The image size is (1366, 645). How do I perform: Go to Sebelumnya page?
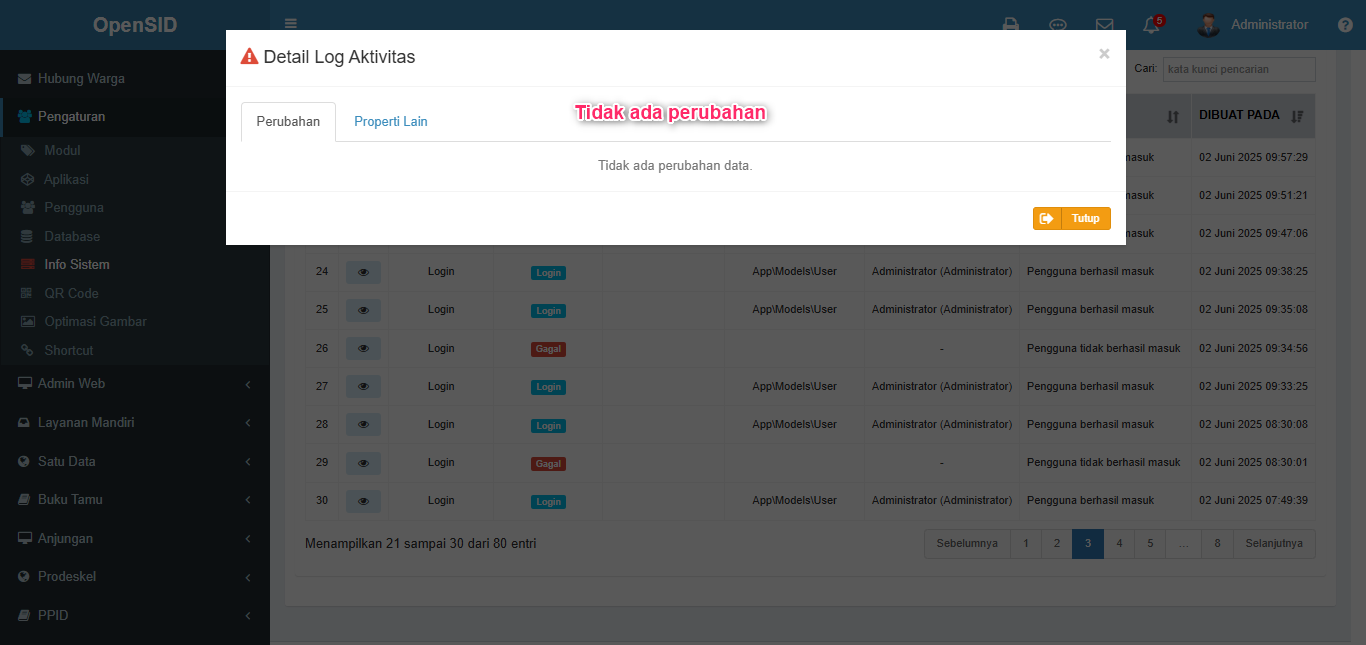pyautogui.click(x=967, y=543)
